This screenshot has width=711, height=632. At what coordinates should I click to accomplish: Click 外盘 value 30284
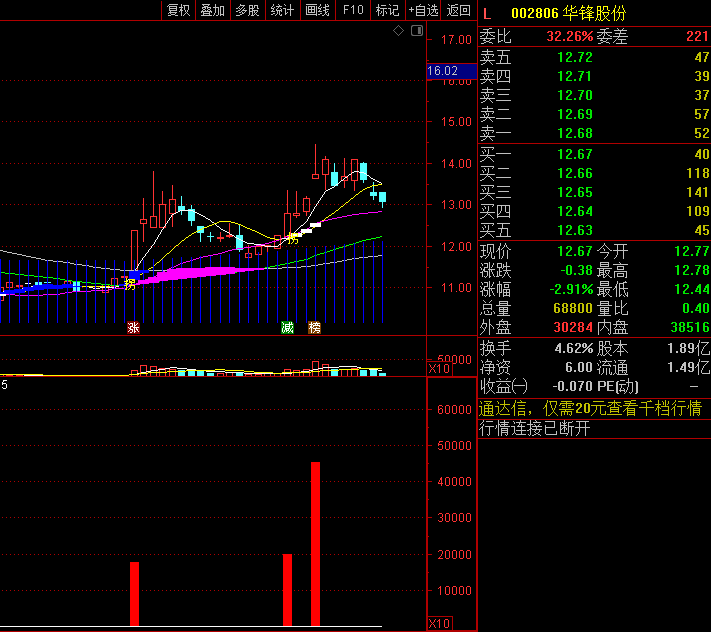pos(573,328)
